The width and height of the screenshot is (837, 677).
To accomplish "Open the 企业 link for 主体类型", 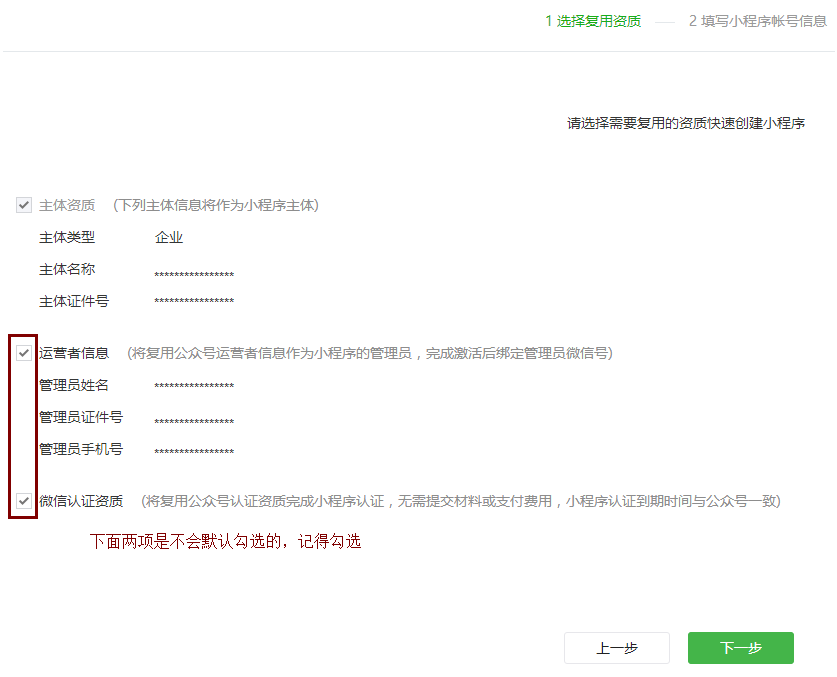I will pyautogui.click(x=170, y=237).
